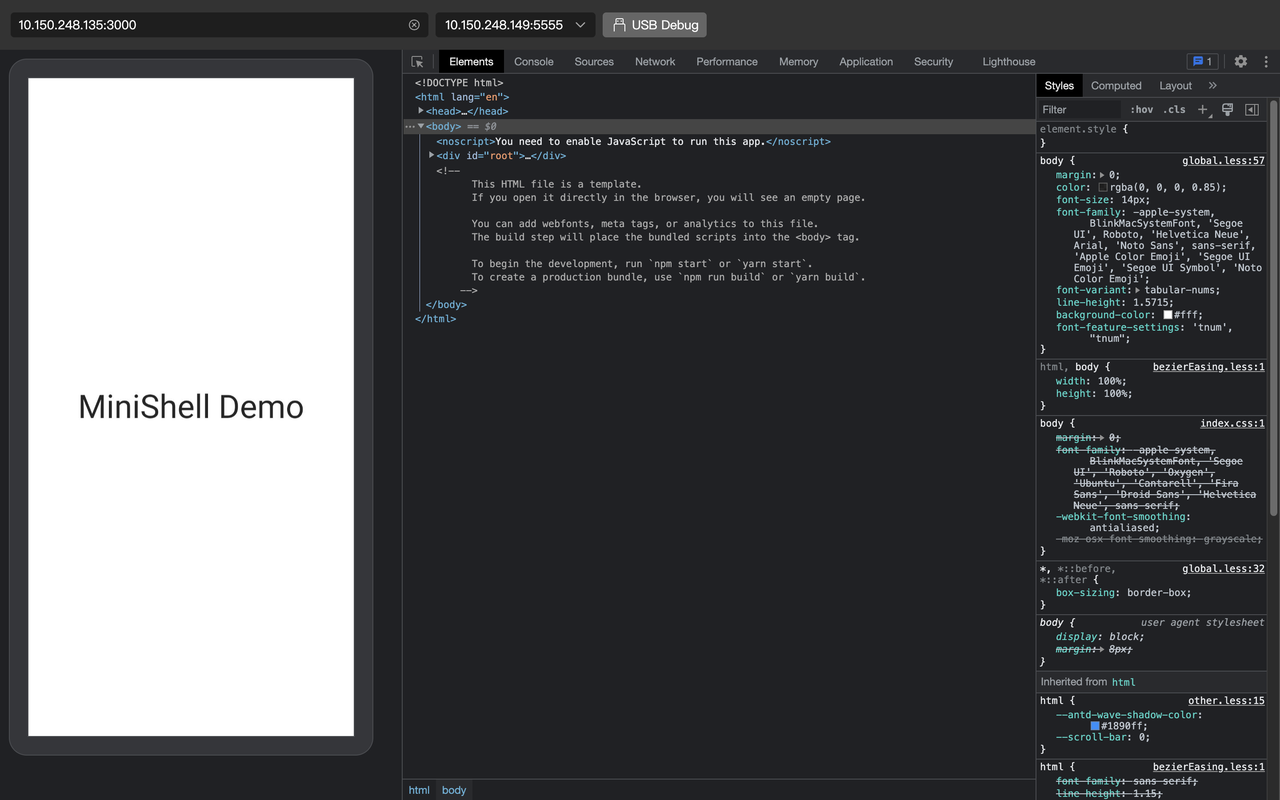Select the Styles sidebar tab

click(x=1059, y=86)
